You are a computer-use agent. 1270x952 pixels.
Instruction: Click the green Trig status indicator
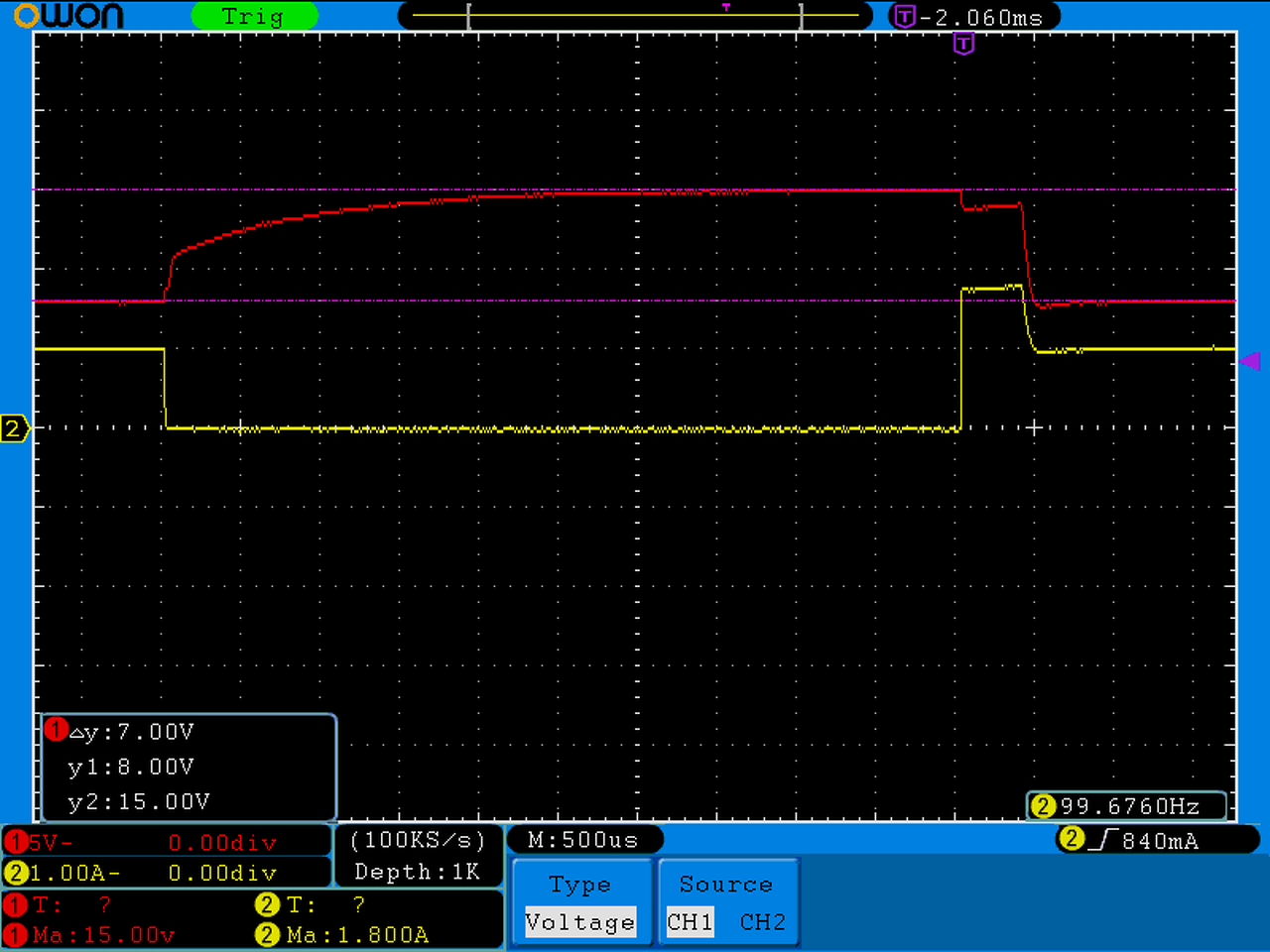click(253, 16)
